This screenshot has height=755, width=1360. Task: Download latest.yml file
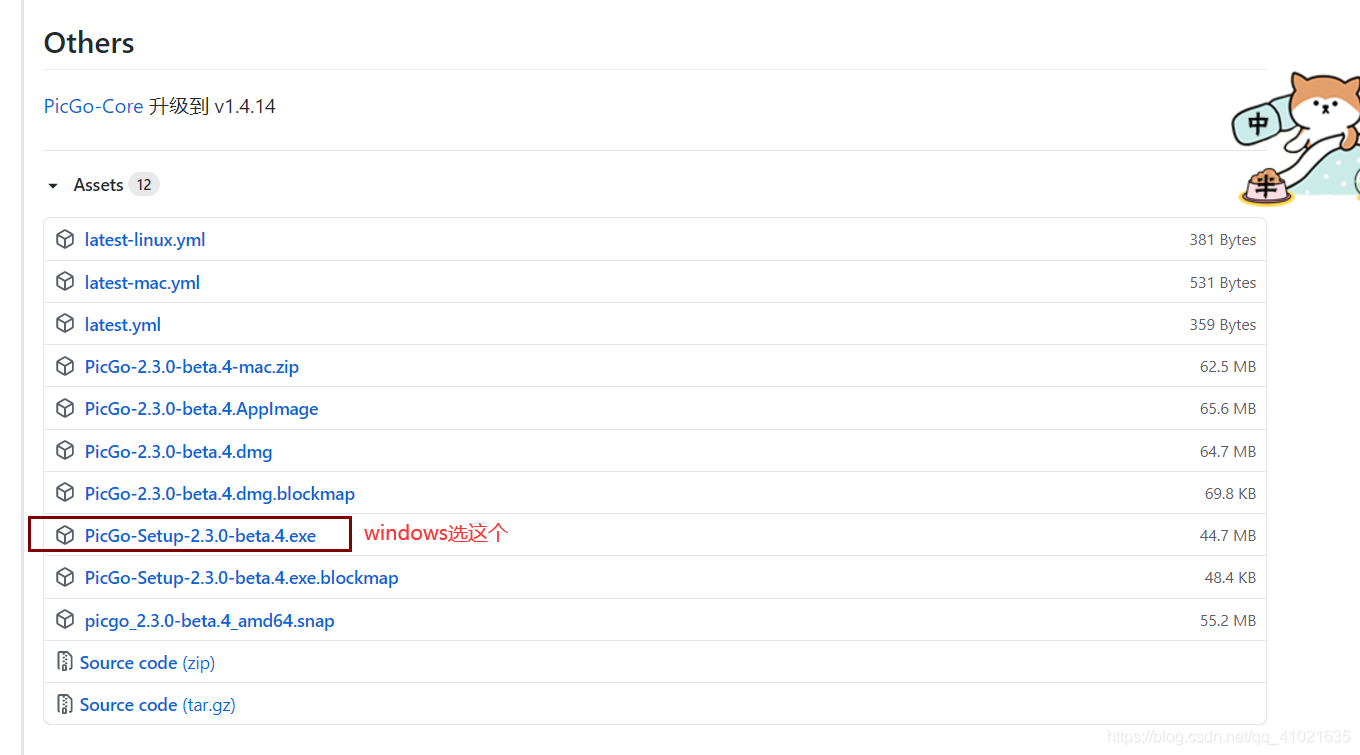(123, 325)
